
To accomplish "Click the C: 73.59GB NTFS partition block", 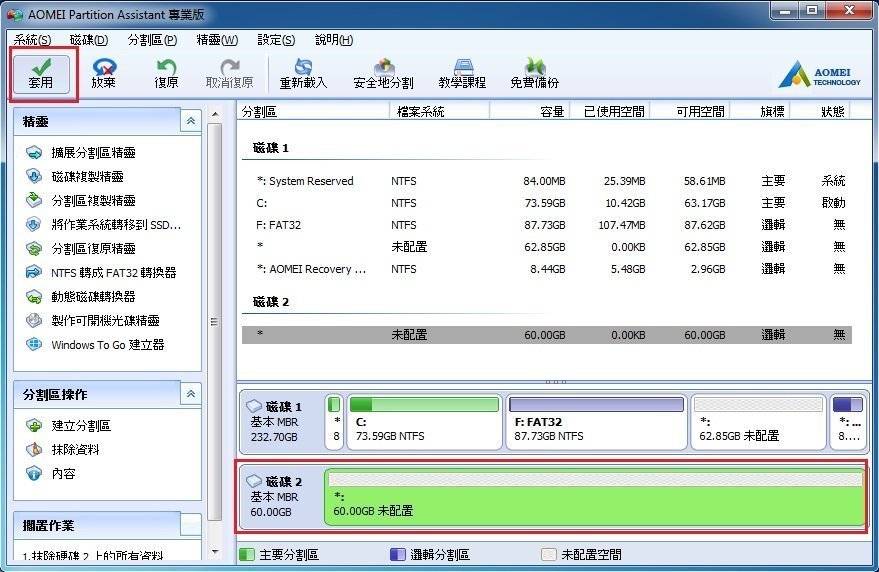I will (x=424, y=422).
